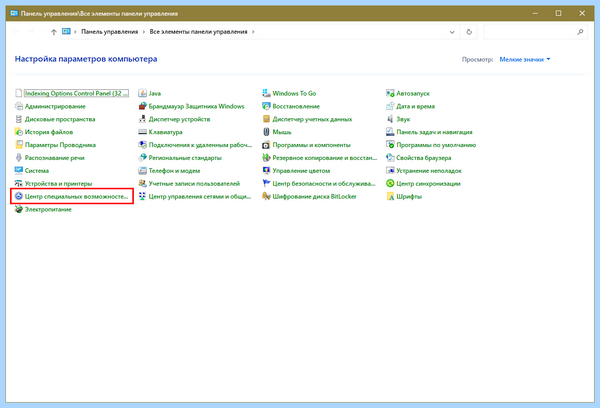
Task: Open the Брандмауэр Защитника Windows icon
Action: (142, 106)
